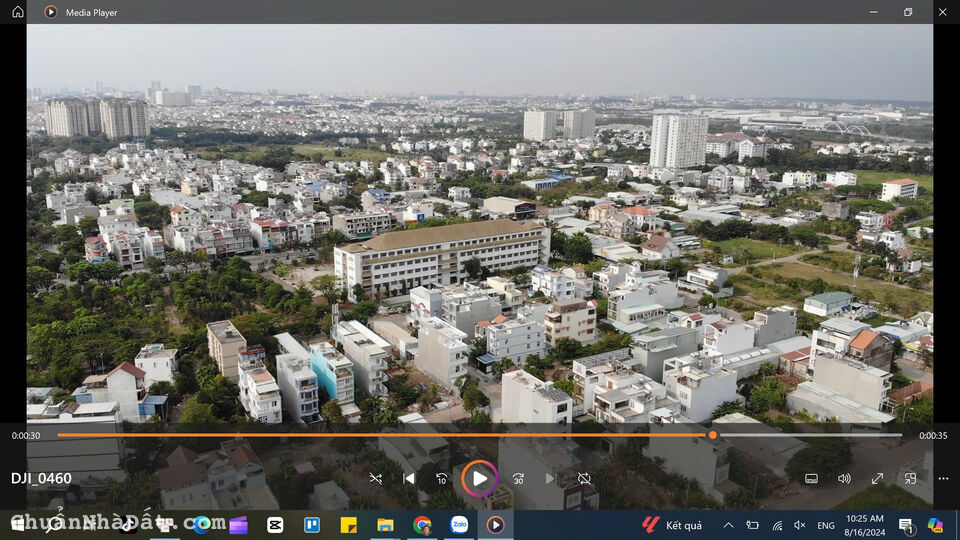Toggle repeat mode
The width and height of the screenshot is (960, 540).
point(584,479)
